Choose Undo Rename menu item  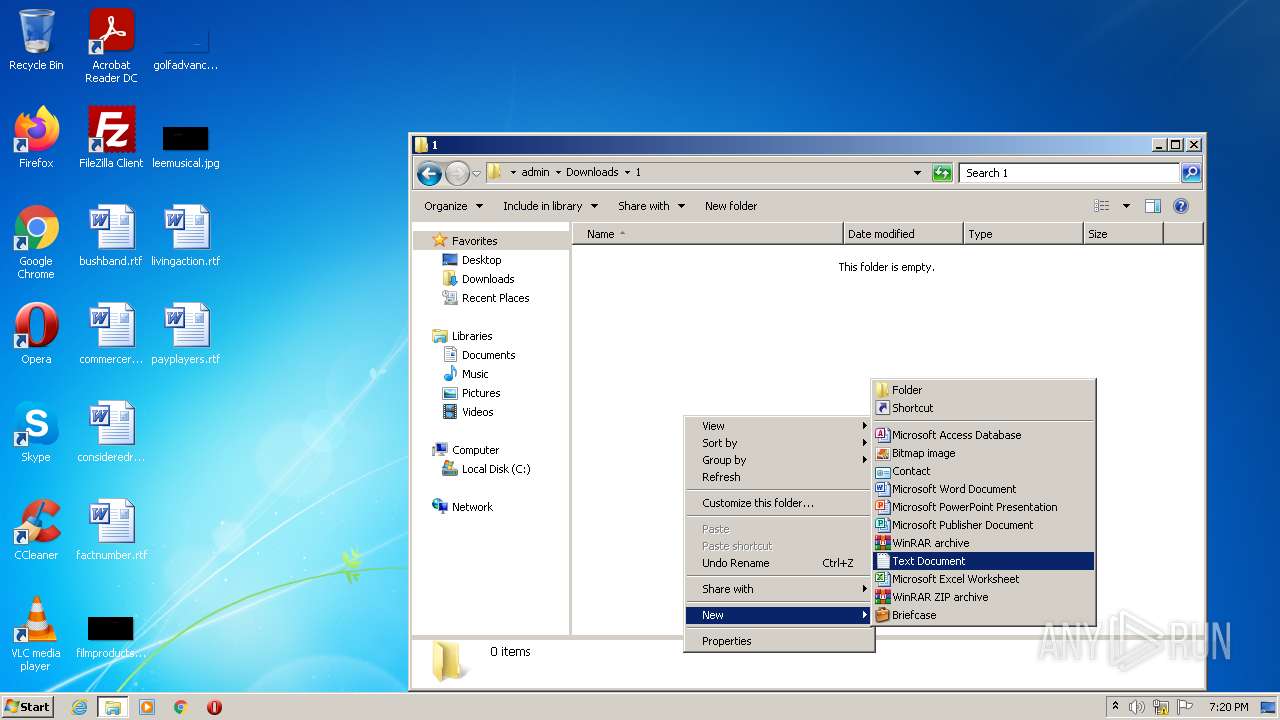point(779,563)
